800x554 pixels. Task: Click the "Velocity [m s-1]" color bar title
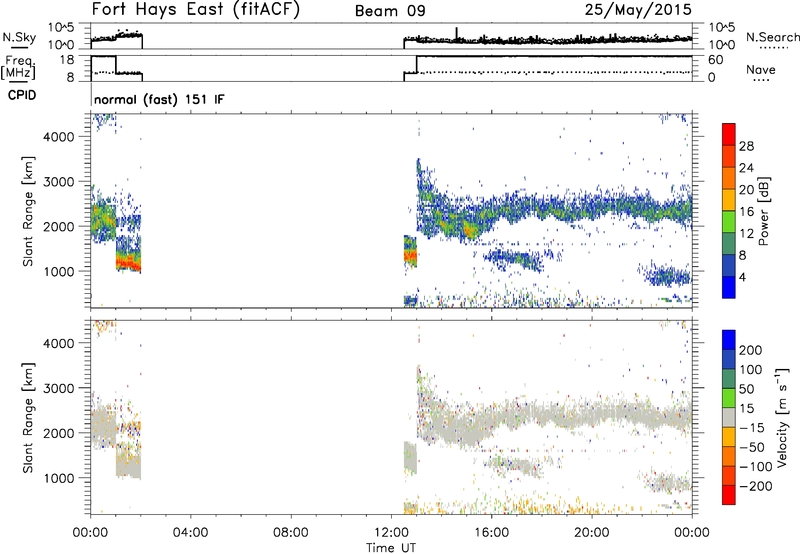tap(781, 417)
